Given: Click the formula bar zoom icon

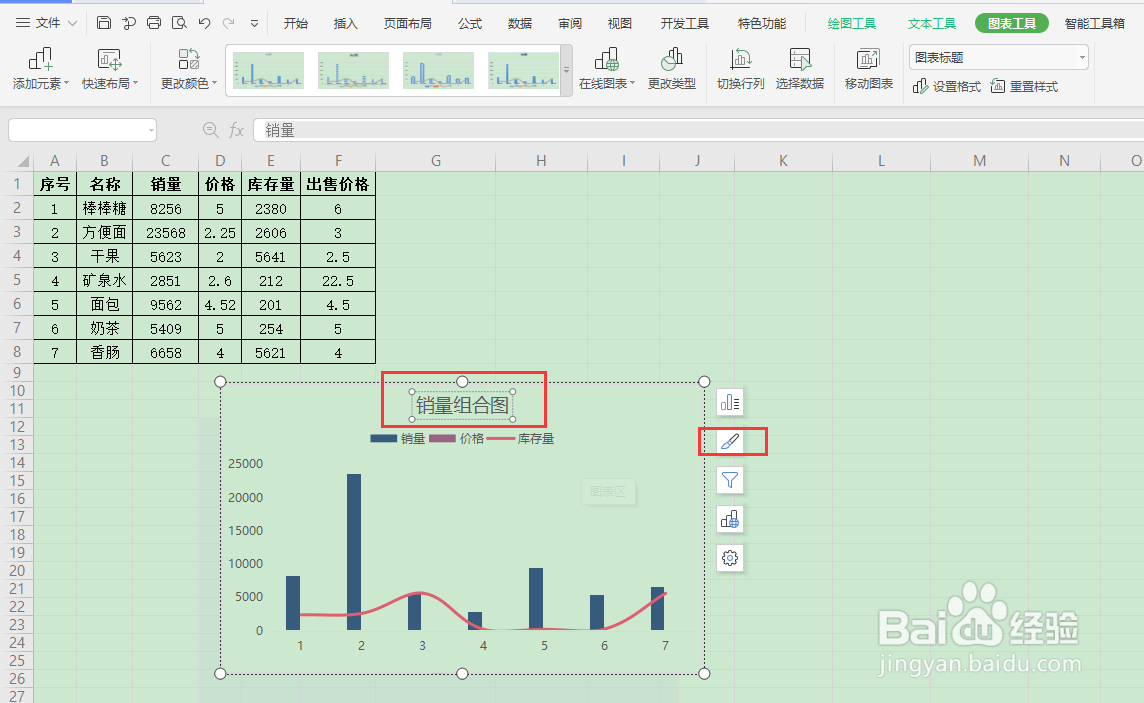Looking at the screenshot, I should click(x=210, y=130).
